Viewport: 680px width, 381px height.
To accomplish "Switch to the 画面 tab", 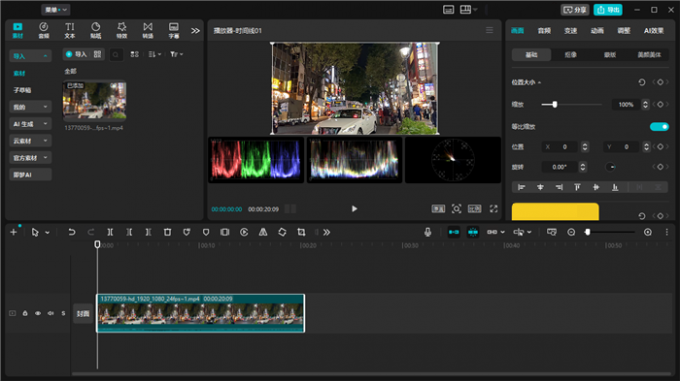I will [x=517, y=30].
